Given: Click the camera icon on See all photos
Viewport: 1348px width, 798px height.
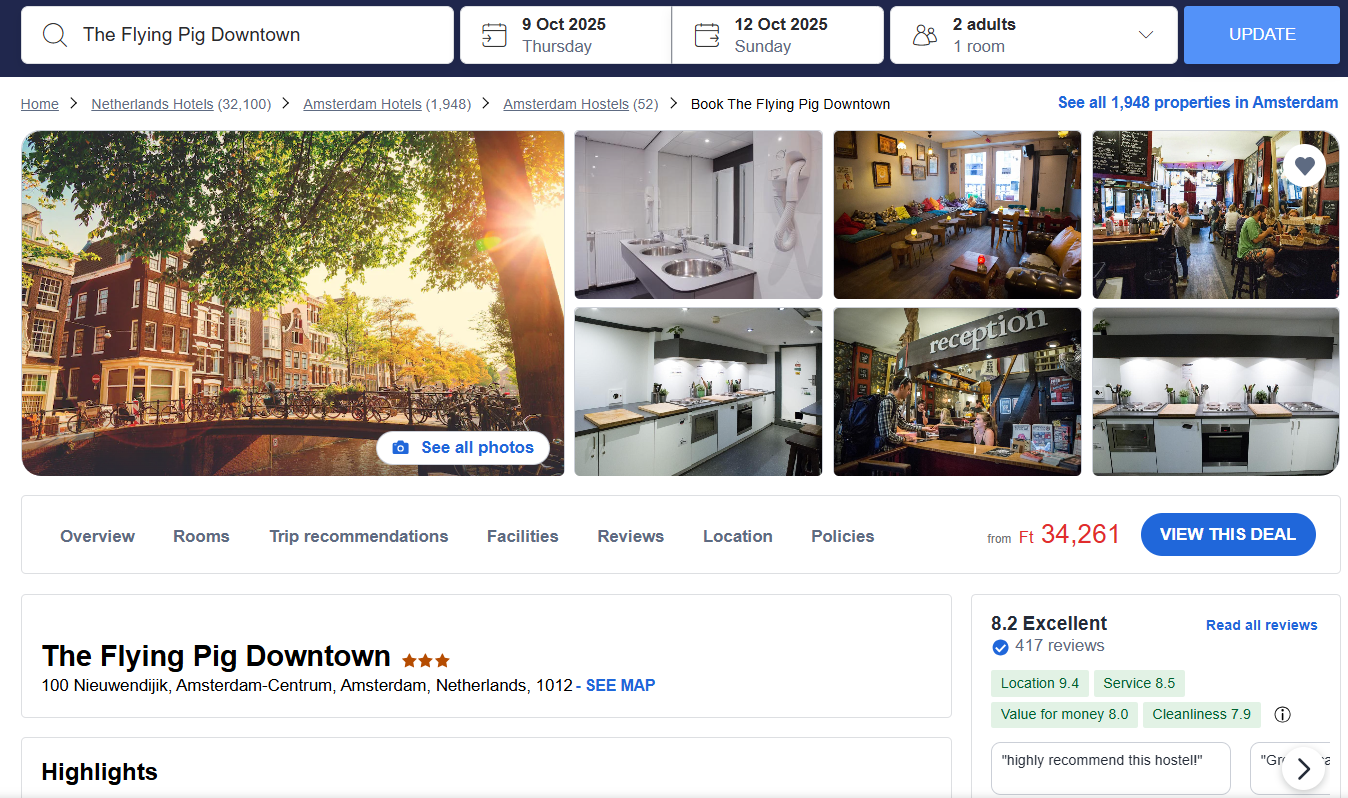Looking at the screenshot, I should click(x=401, y=448).
